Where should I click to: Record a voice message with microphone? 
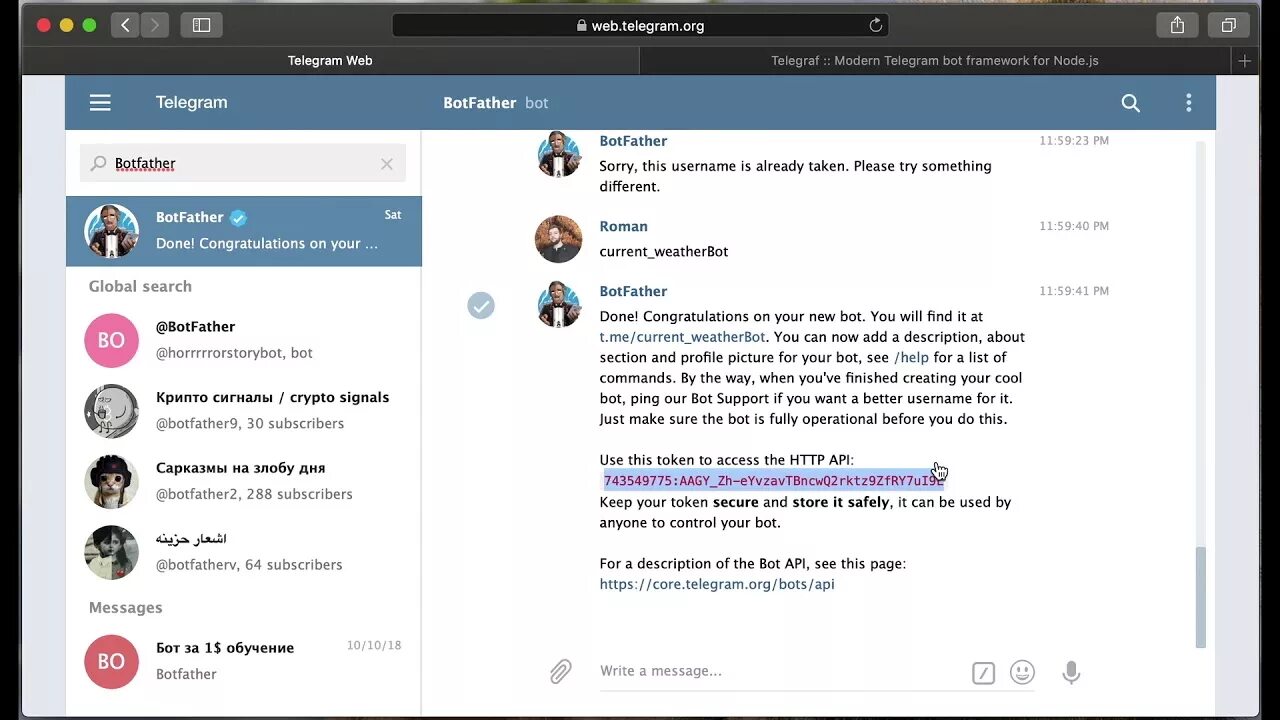click(1071, 672)
